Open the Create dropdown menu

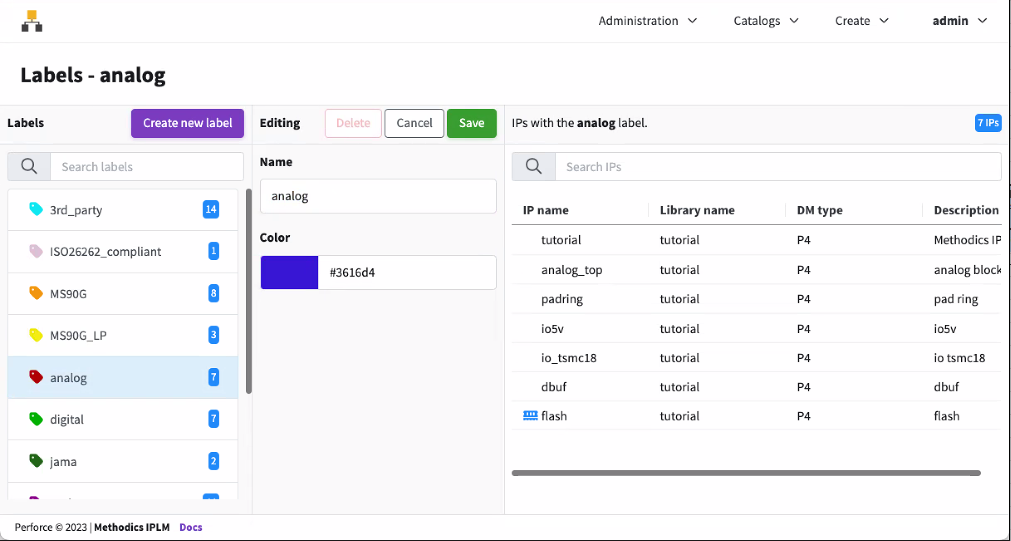pos(862,21)
